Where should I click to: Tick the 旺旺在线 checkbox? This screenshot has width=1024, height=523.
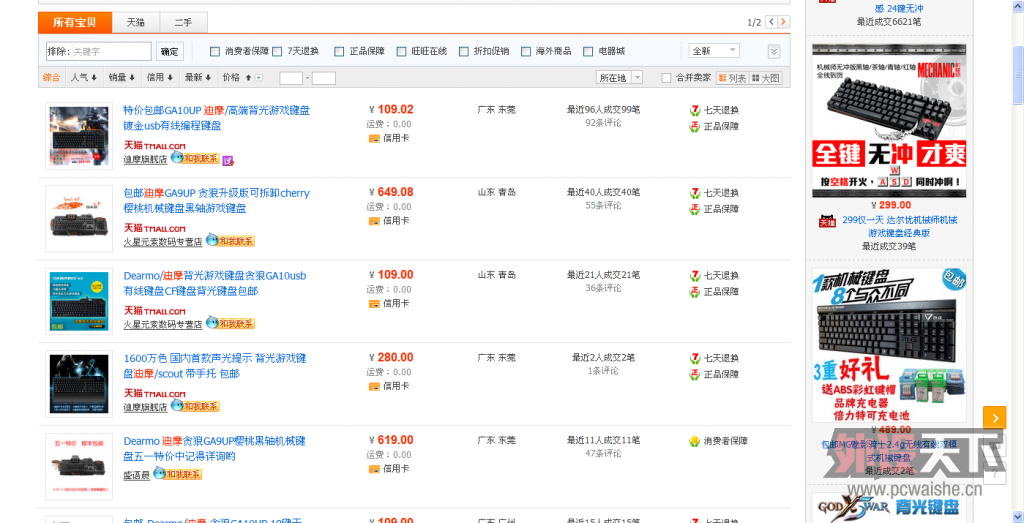pyautogui.click(x=402, y=51)
